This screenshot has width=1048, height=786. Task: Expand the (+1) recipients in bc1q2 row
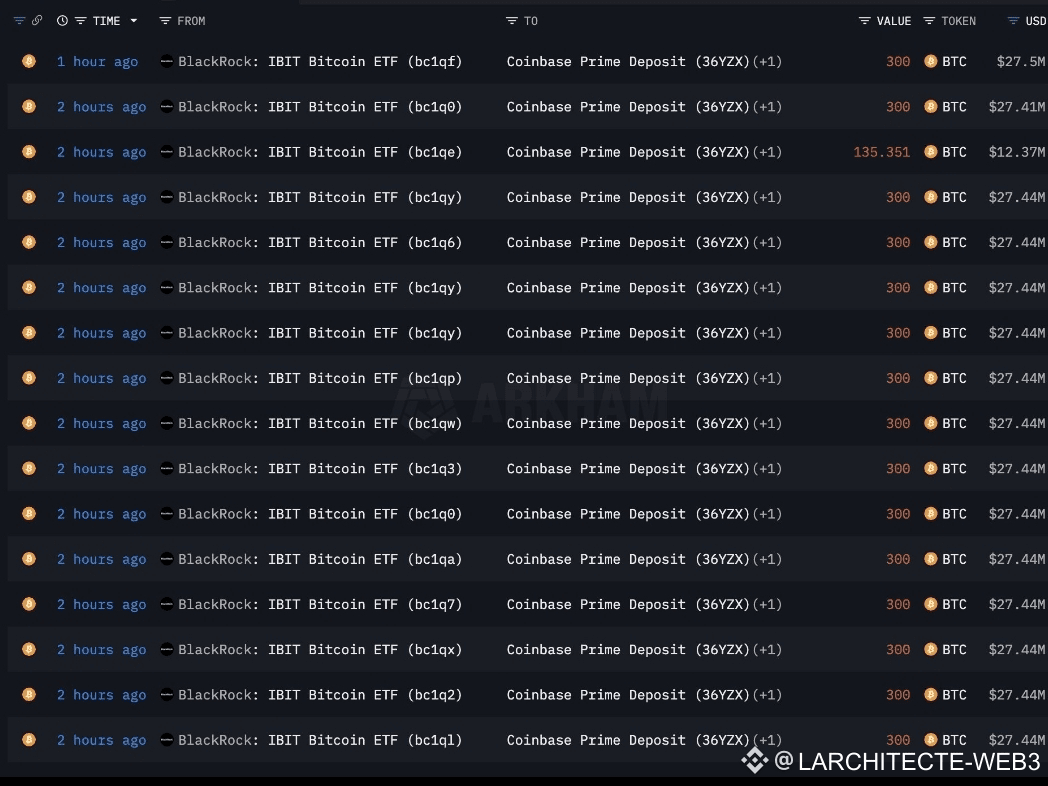click(767, 694)
